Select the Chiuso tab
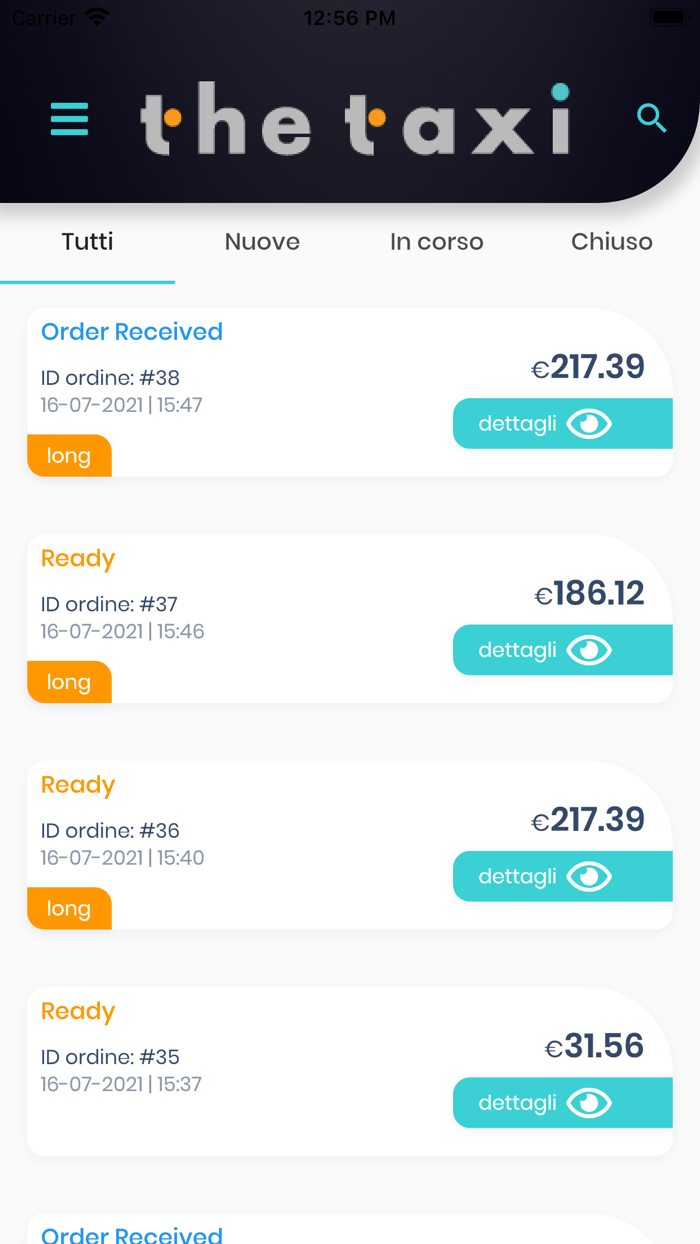Screen dimensions: 700x1244 click(x=612, y=242)
